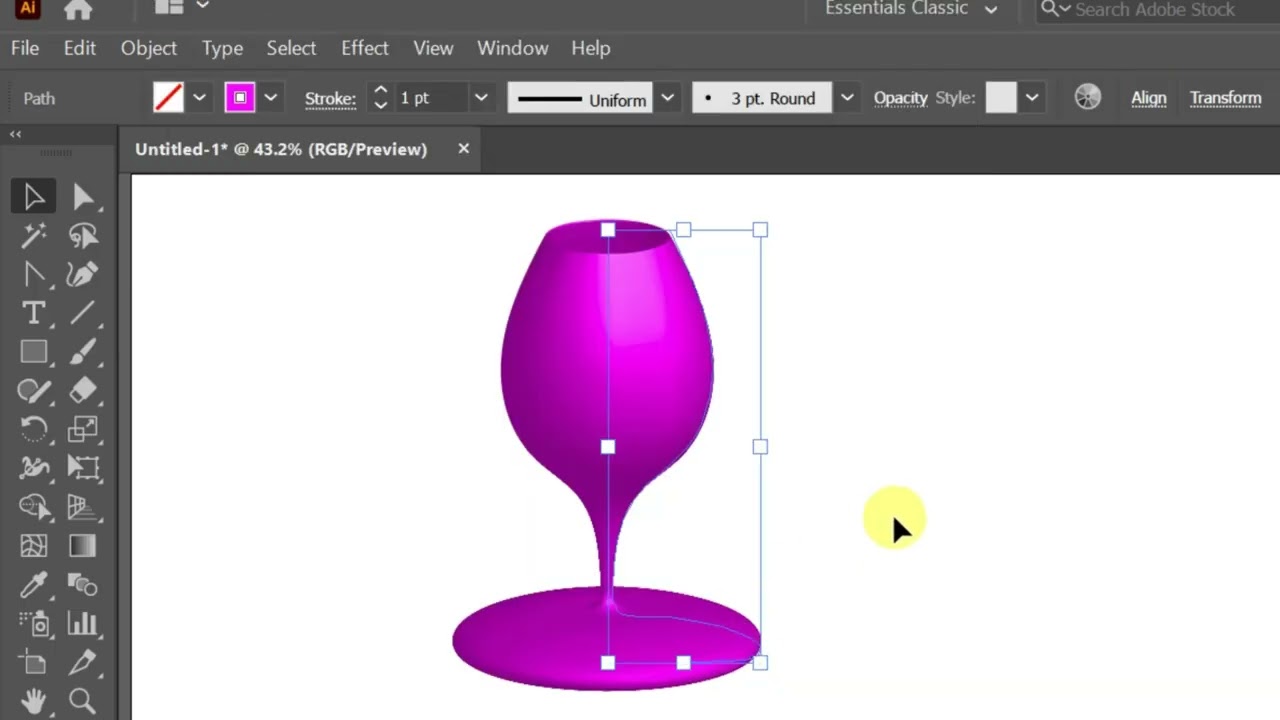The width and height of the screenshot is (1280, 720).
Task: Go to the Home screen icon
Action: pyautogui.click(x=78, y=9)
